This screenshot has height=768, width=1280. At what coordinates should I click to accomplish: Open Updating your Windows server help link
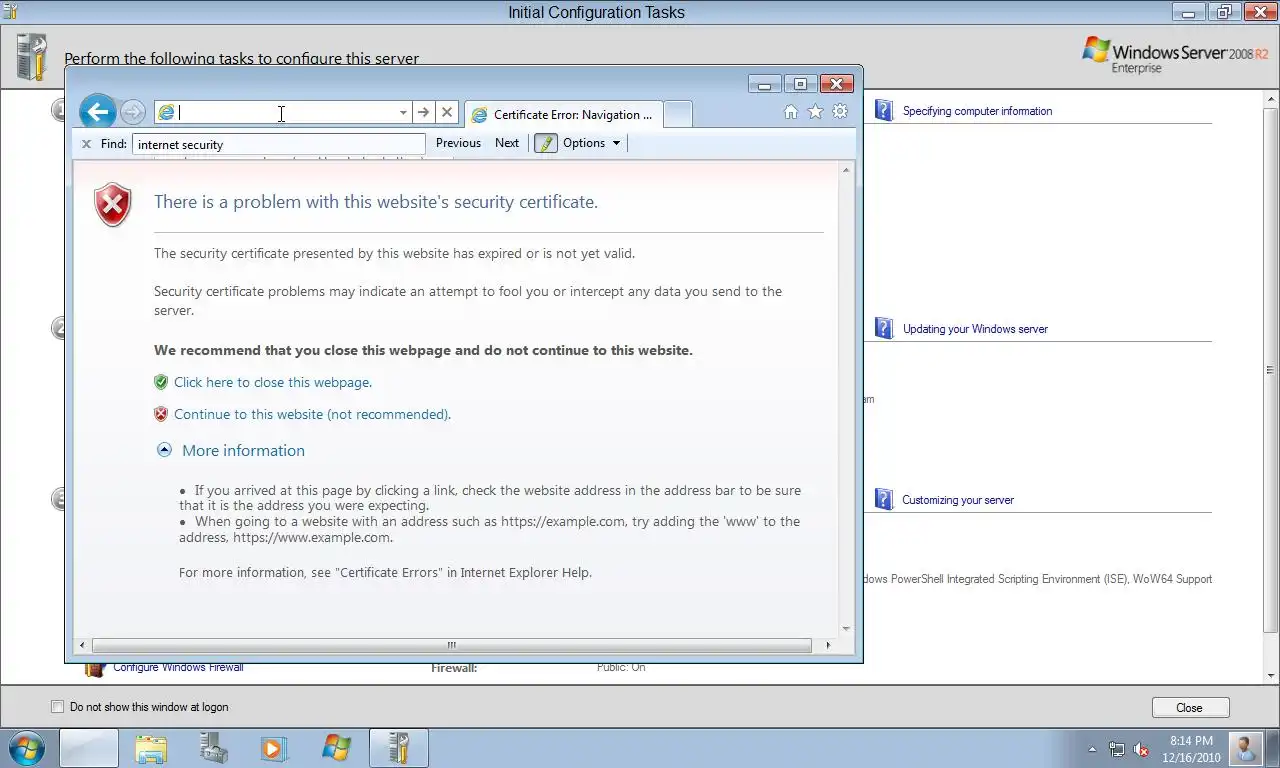[x=975, y=329]
